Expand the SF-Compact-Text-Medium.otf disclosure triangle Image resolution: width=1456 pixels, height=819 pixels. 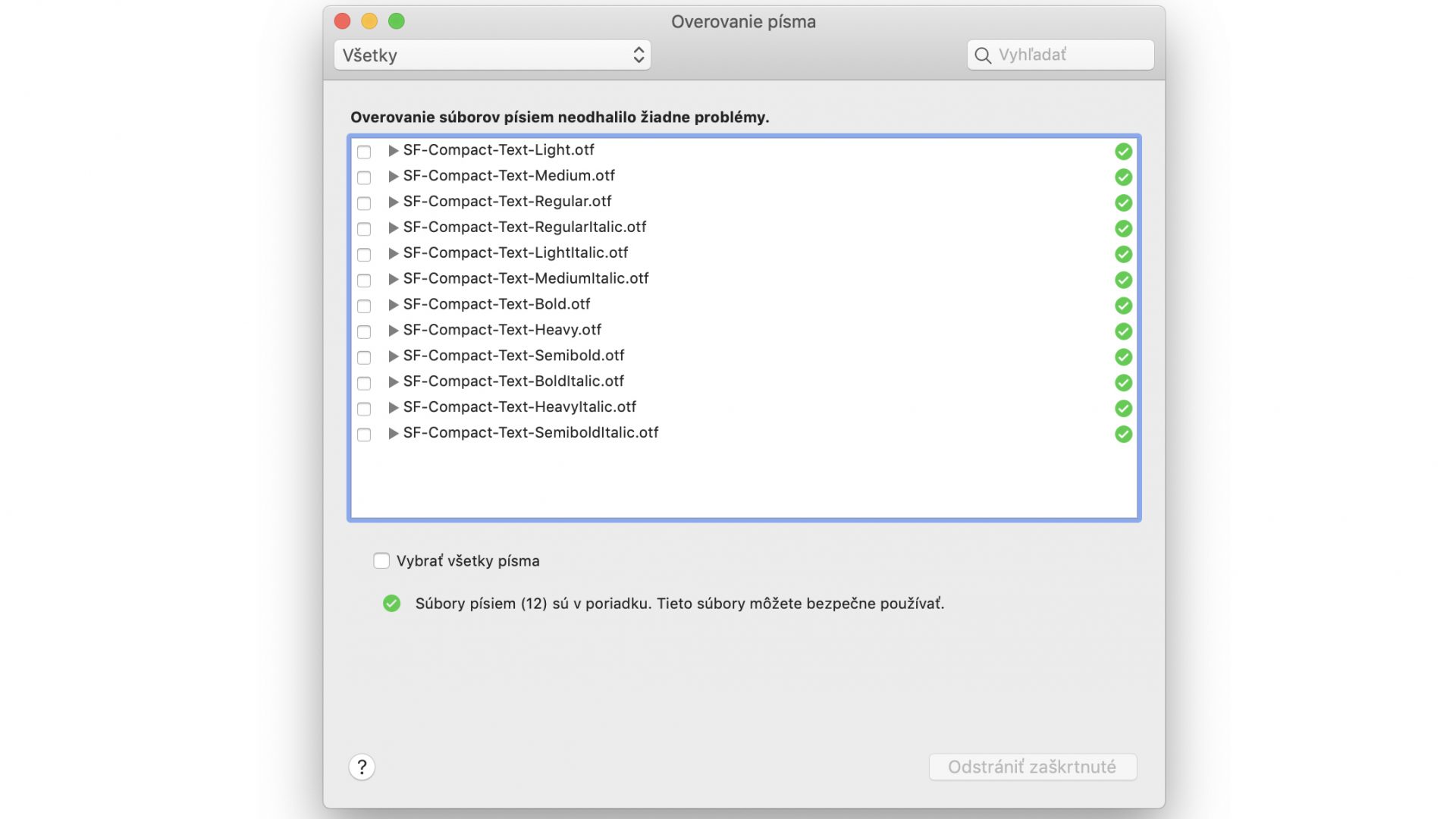click(393, 177)
